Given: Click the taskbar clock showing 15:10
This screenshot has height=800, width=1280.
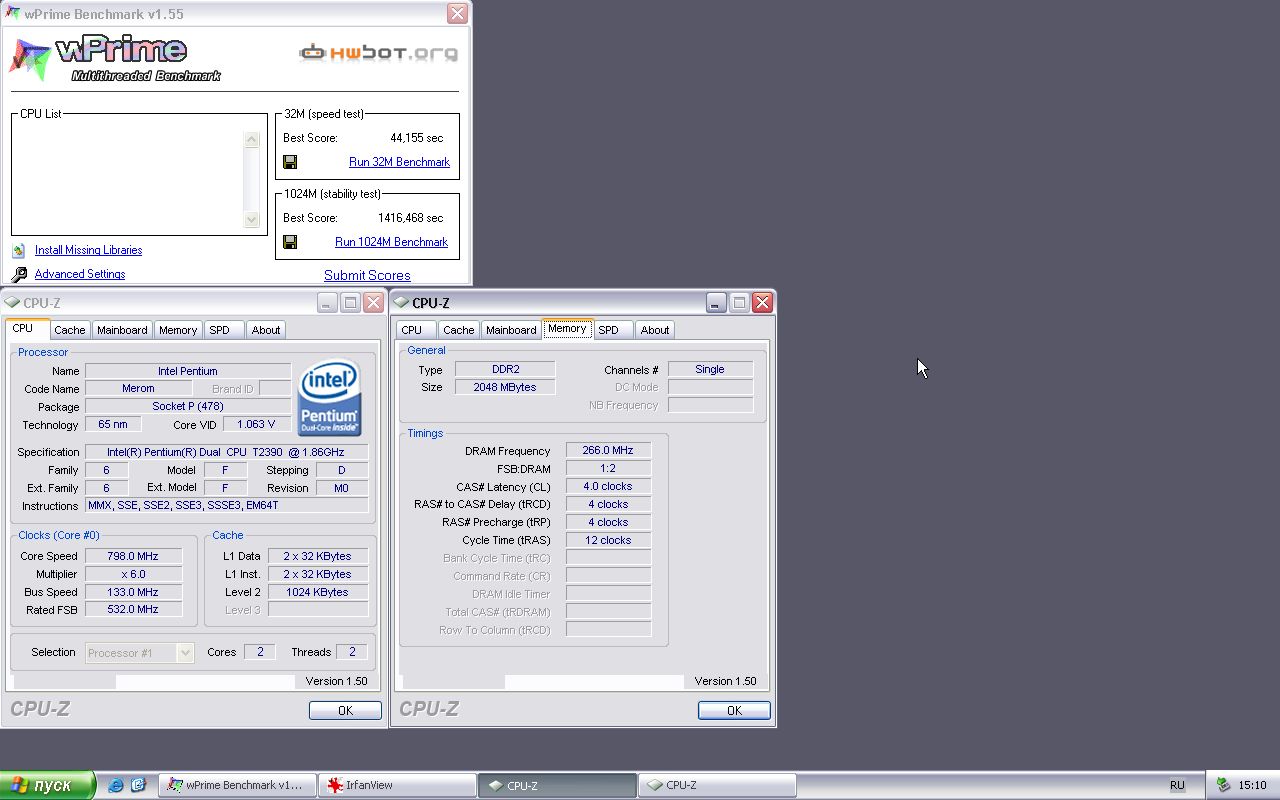Looking at the screenshot, I should click(x=1252, y=785).
